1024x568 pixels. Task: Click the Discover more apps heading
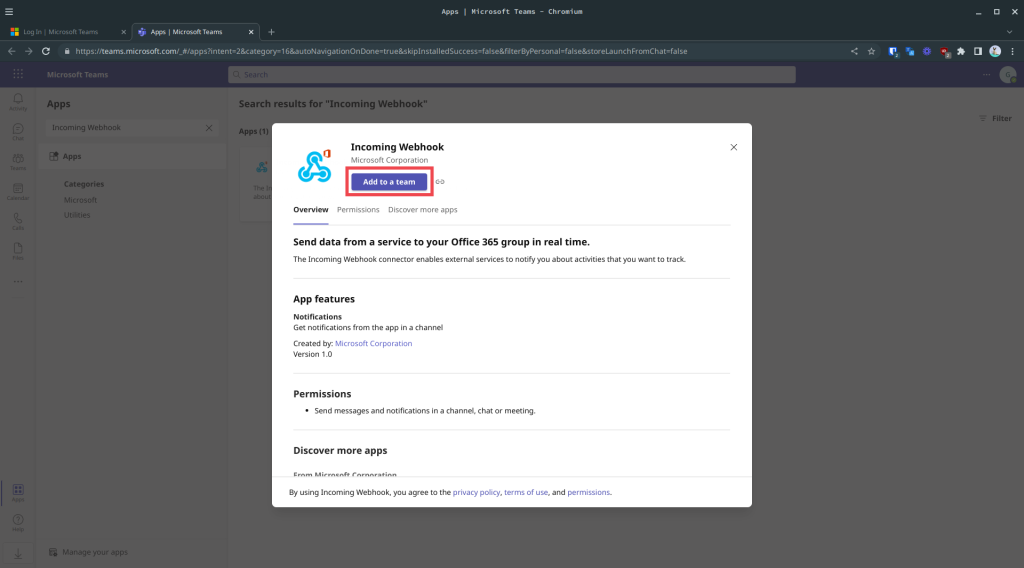click(x=340, y=450)
